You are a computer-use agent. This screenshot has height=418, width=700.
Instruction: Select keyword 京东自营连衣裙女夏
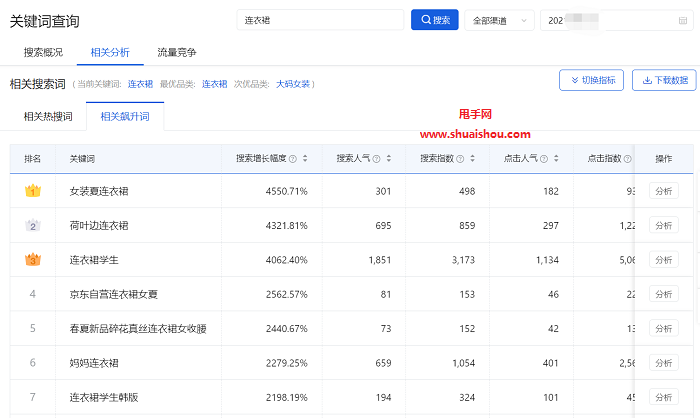[x=113, y=294]
